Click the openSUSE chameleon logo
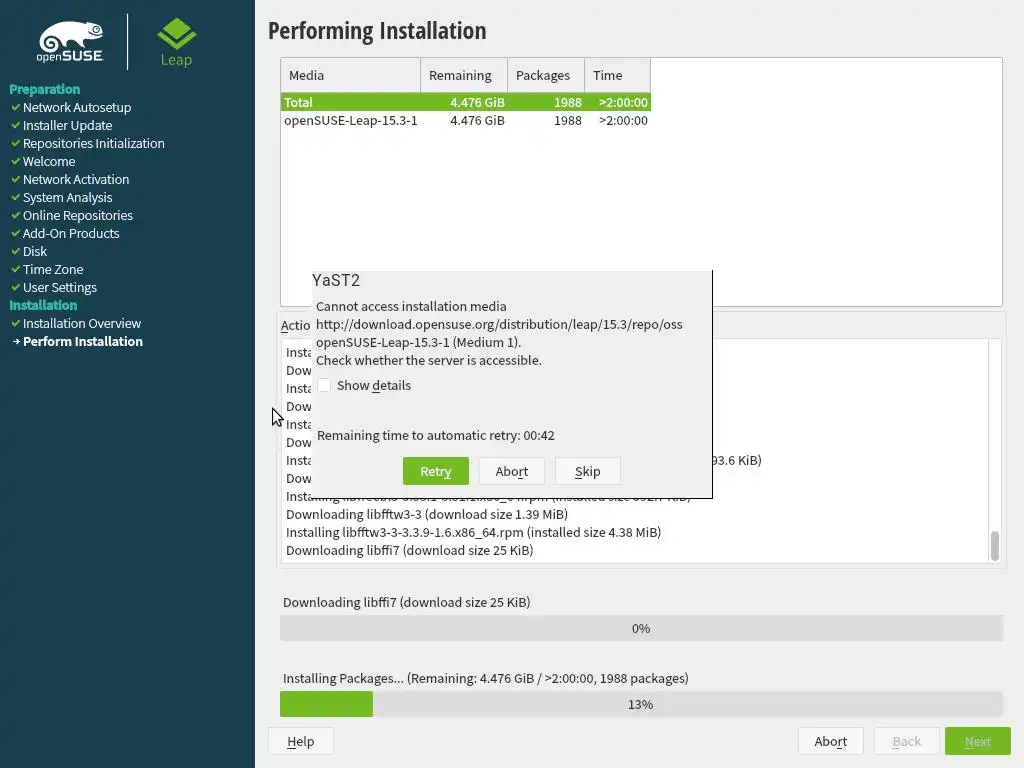 70,42
